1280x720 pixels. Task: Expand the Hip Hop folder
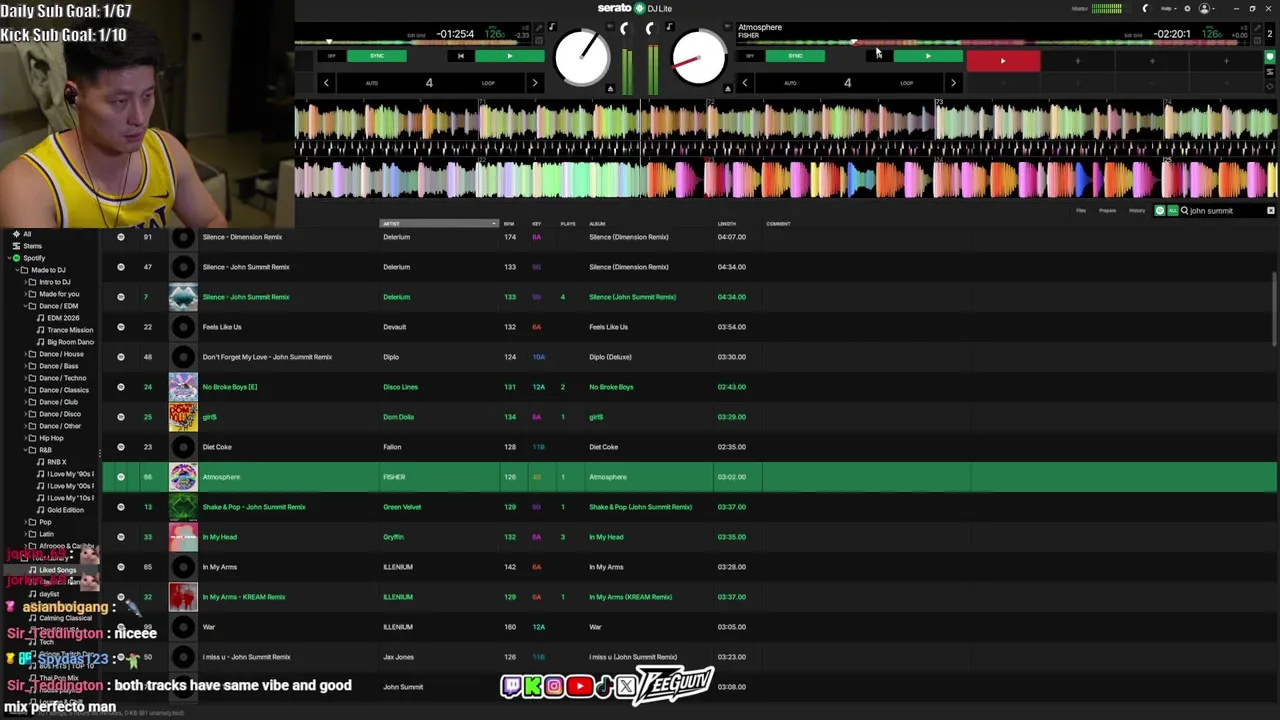pos(24,438)
